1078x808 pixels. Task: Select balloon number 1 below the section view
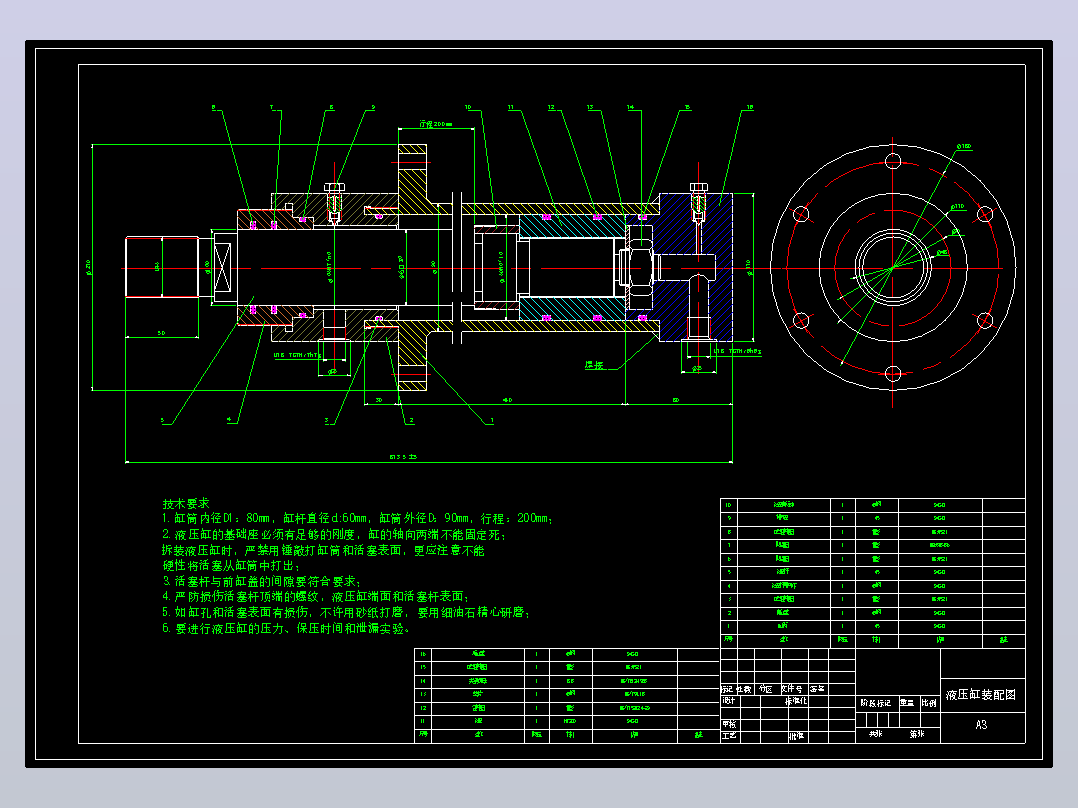492,420
